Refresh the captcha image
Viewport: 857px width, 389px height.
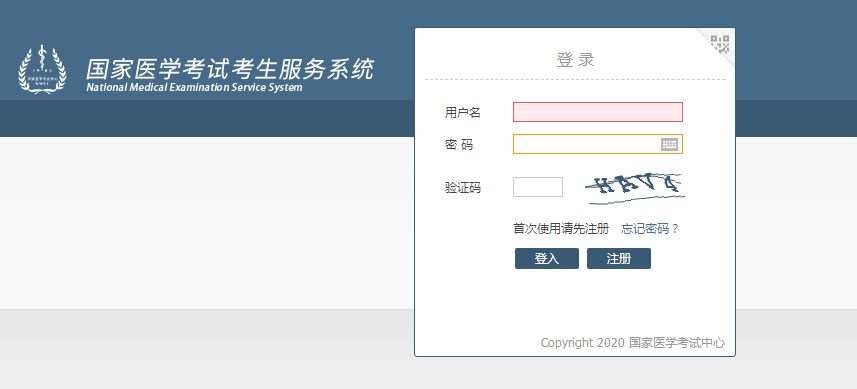(635, 188)
